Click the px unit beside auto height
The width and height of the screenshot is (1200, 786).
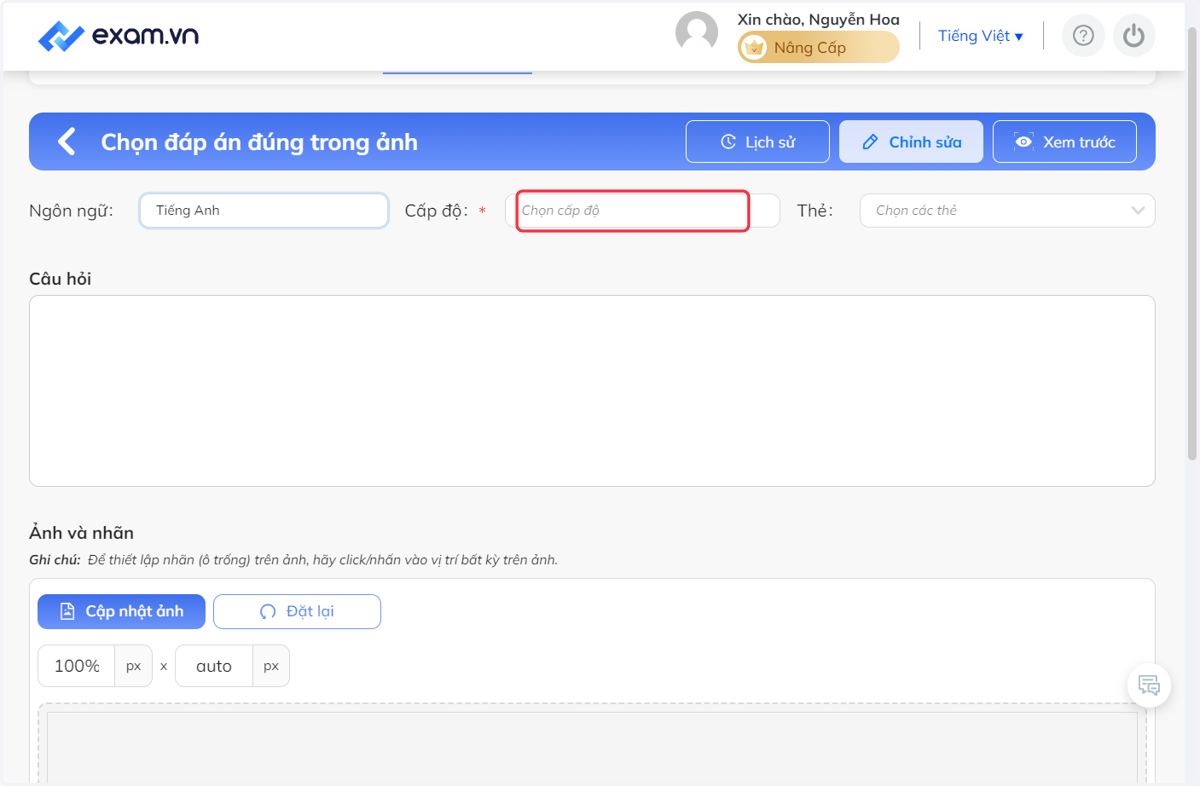click(x=271, y=666)
